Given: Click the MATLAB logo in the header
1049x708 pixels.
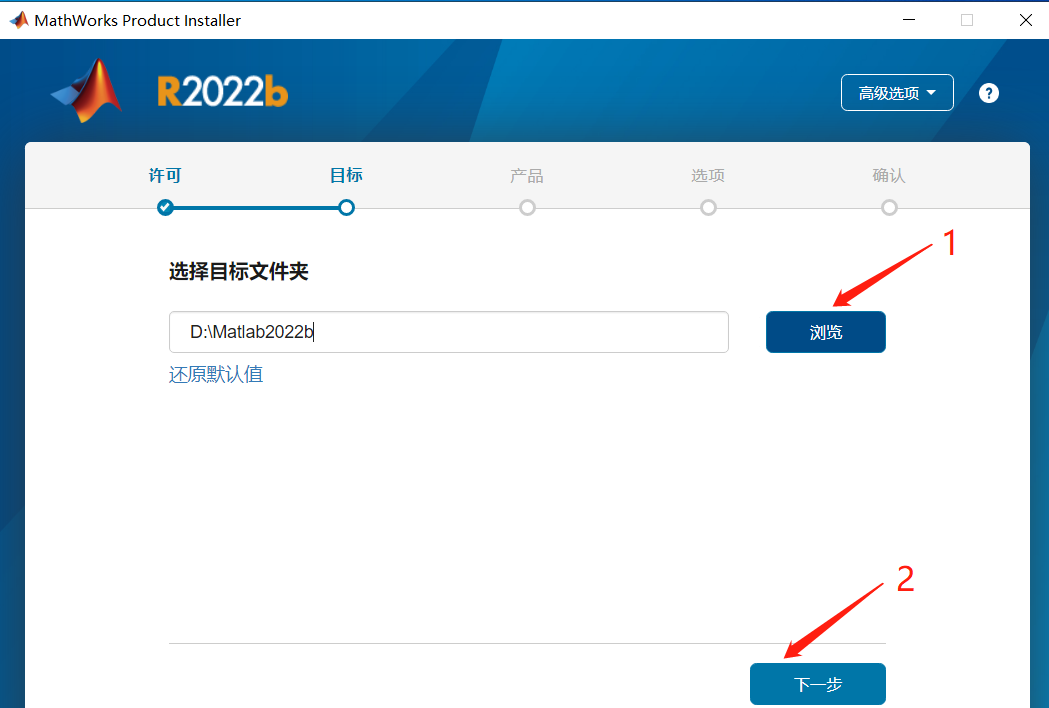Looking at the screenshot, I should (x=86, y=90).
